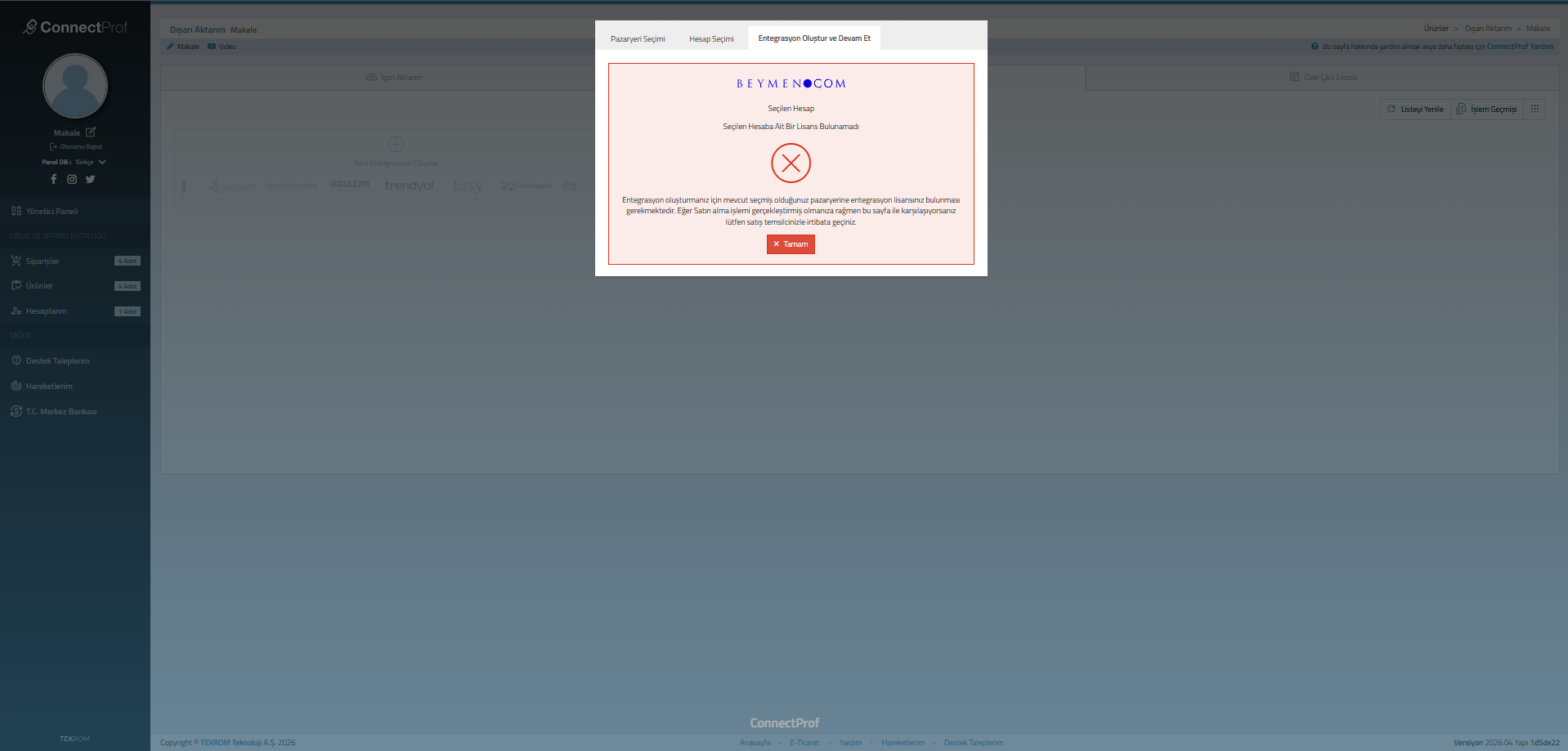This screenshot has width=1568, height=751.
Task: Open the Instagram social icon
Action: click(x=72, y=179)
